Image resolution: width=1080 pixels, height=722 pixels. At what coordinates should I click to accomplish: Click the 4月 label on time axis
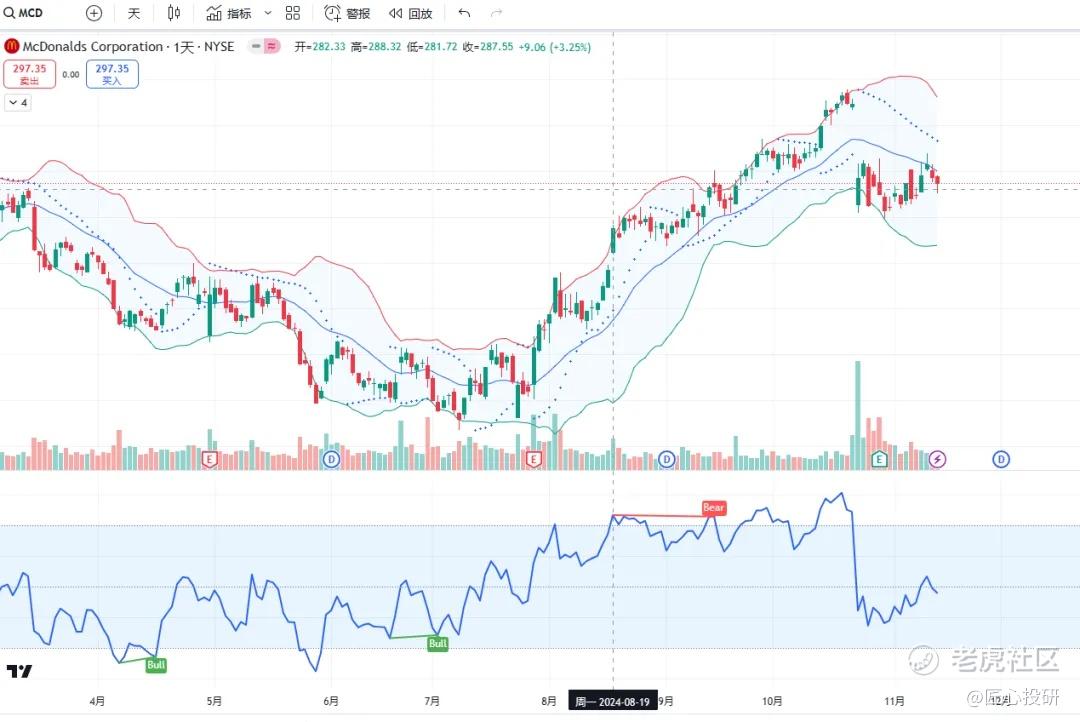click(97, 701)
